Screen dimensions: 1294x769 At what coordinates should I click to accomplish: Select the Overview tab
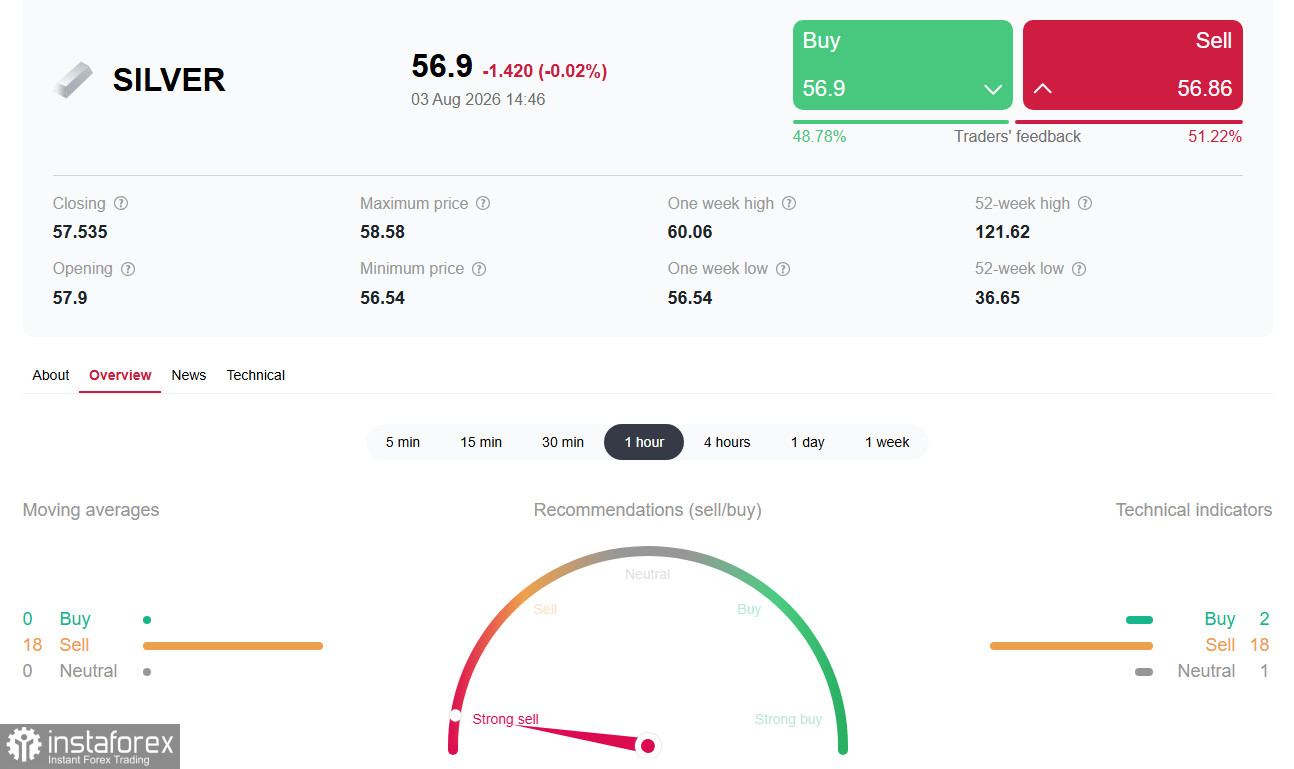[120, 375]
